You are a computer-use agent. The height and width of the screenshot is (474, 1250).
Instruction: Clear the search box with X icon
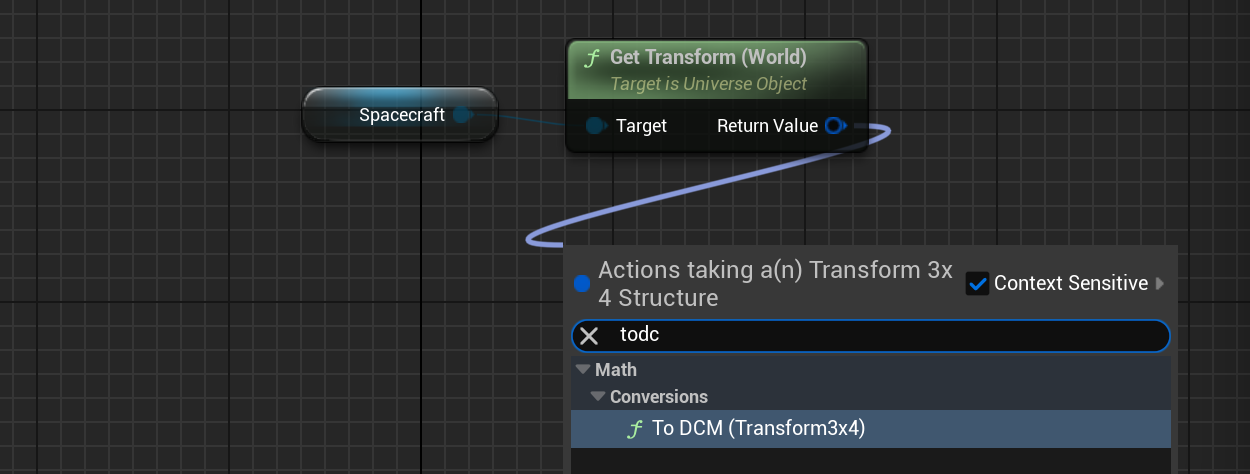click(589, 336)
